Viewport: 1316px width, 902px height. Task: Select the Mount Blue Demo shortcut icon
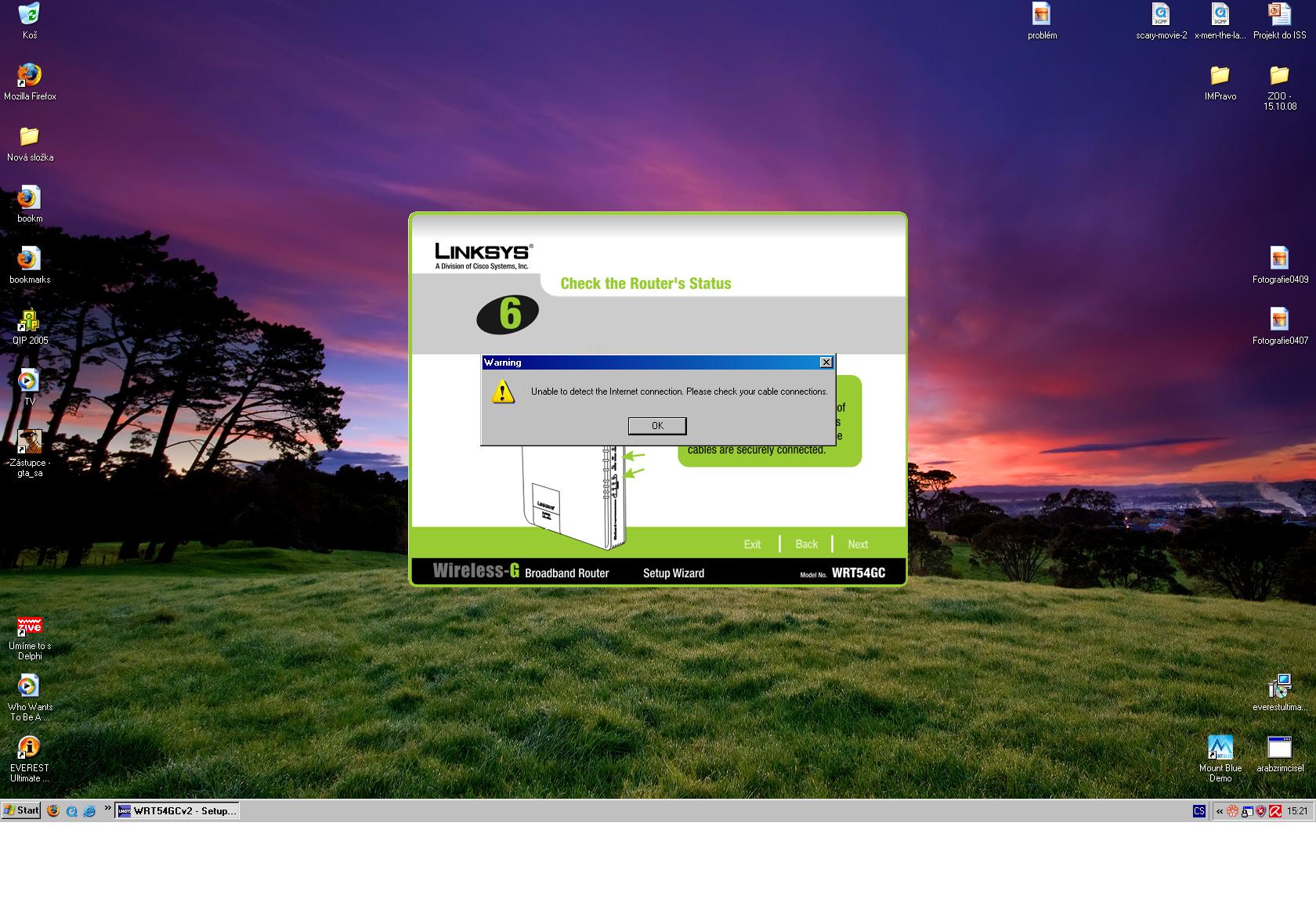pos(1220,758)
